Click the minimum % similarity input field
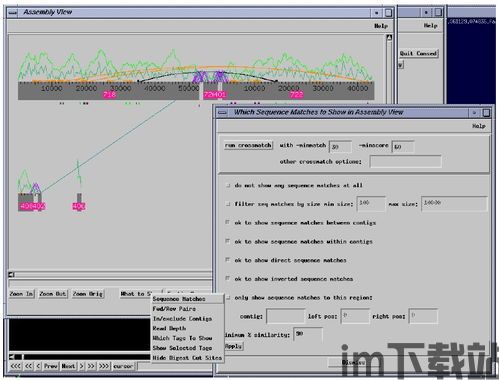The width and height of the screenshot is (499, 380). pos(308,334)
